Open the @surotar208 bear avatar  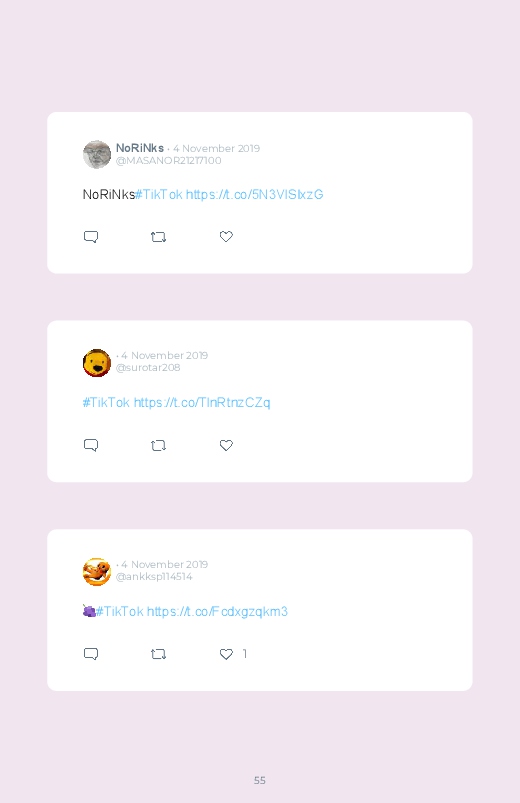coord(97,363)
